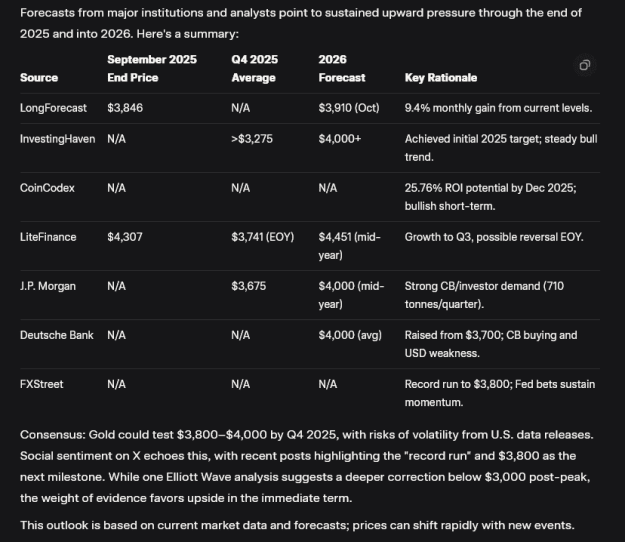Select the $4,307 LiteFinance end price
The height and width of the screenshot is (542, 625).
click(125, 237)
